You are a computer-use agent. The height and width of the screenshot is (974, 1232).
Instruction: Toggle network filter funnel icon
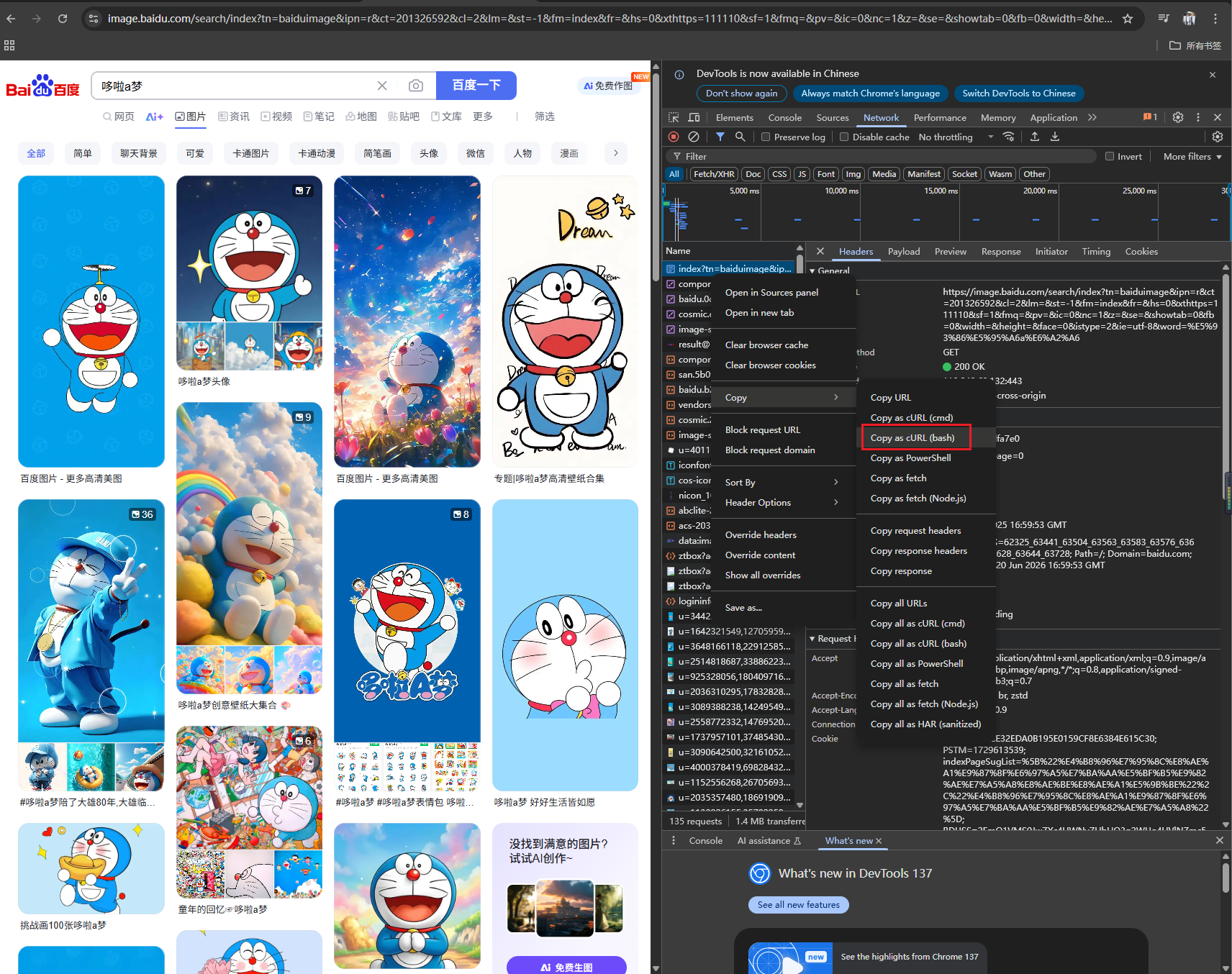point(720,137)
